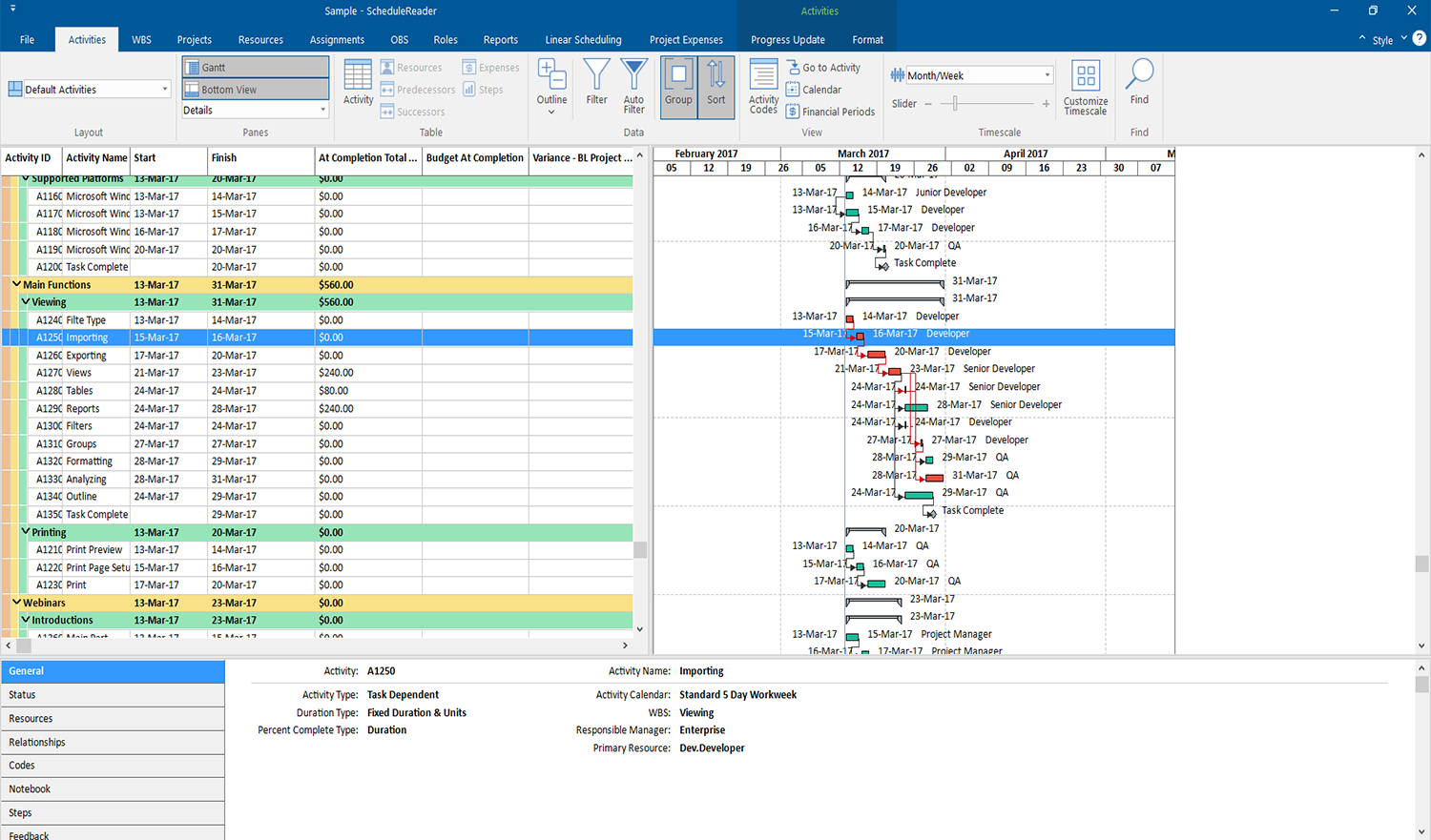Toggle the Gantt pane
This screenshot has height=840, width=1431.
pyautogui.click(x=255, y=66)
